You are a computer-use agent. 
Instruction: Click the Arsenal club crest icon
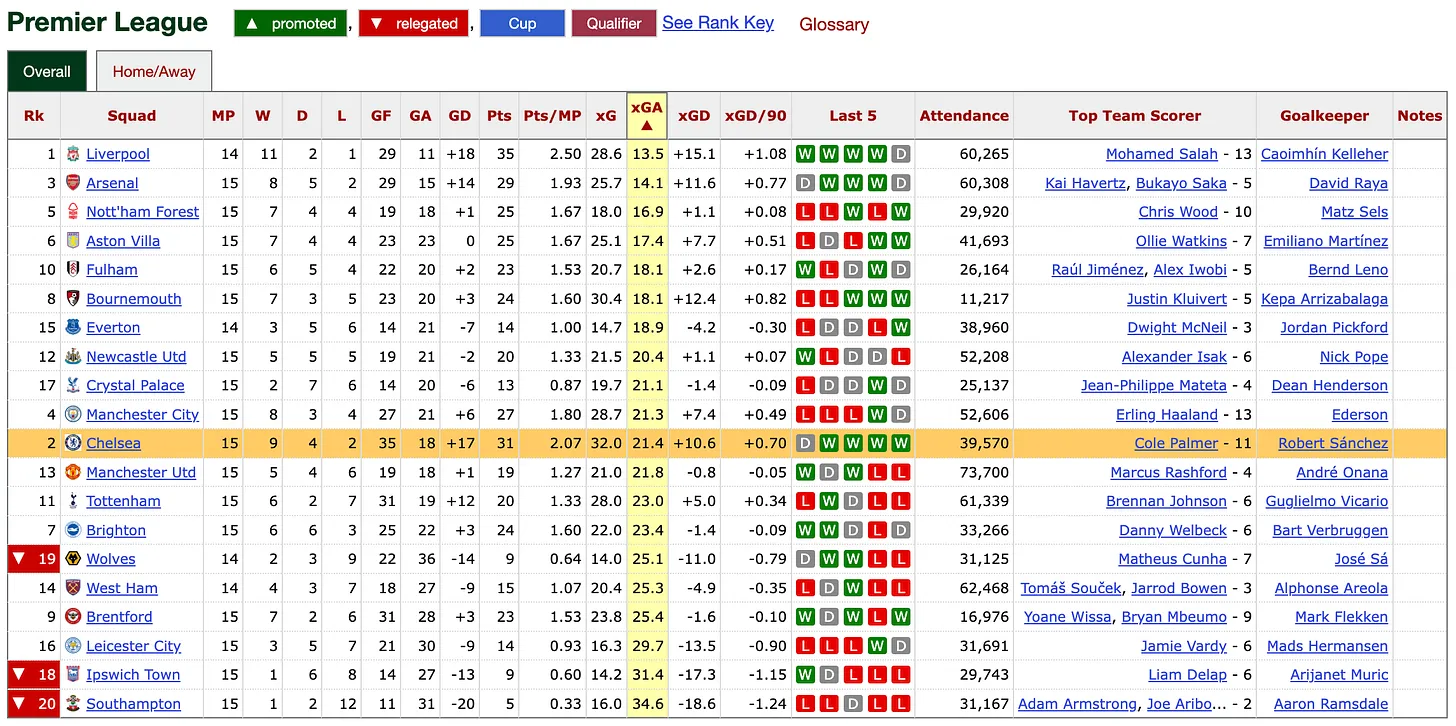(x=73, y=183)
